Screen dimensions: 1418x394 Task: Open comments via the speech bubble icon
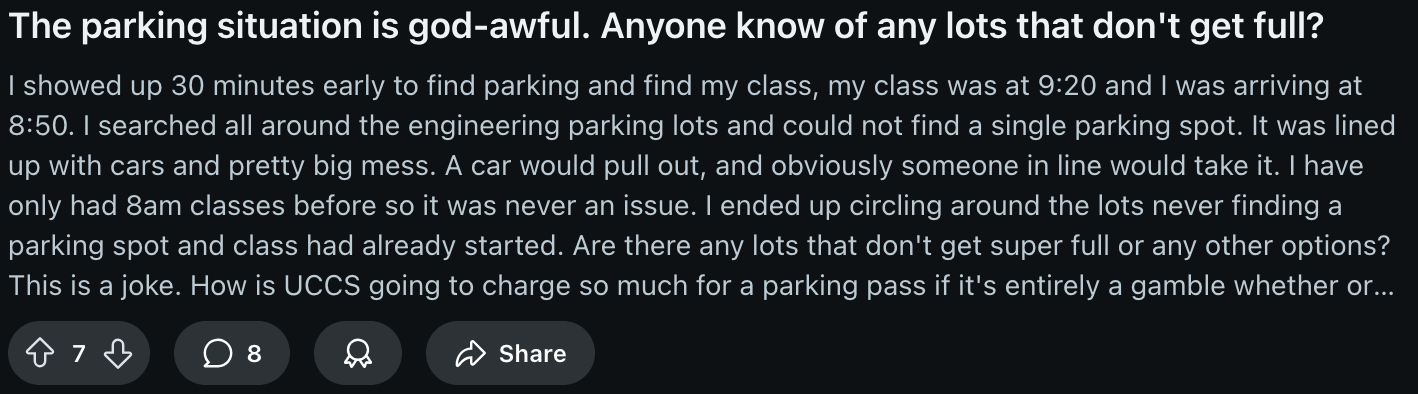216,353
